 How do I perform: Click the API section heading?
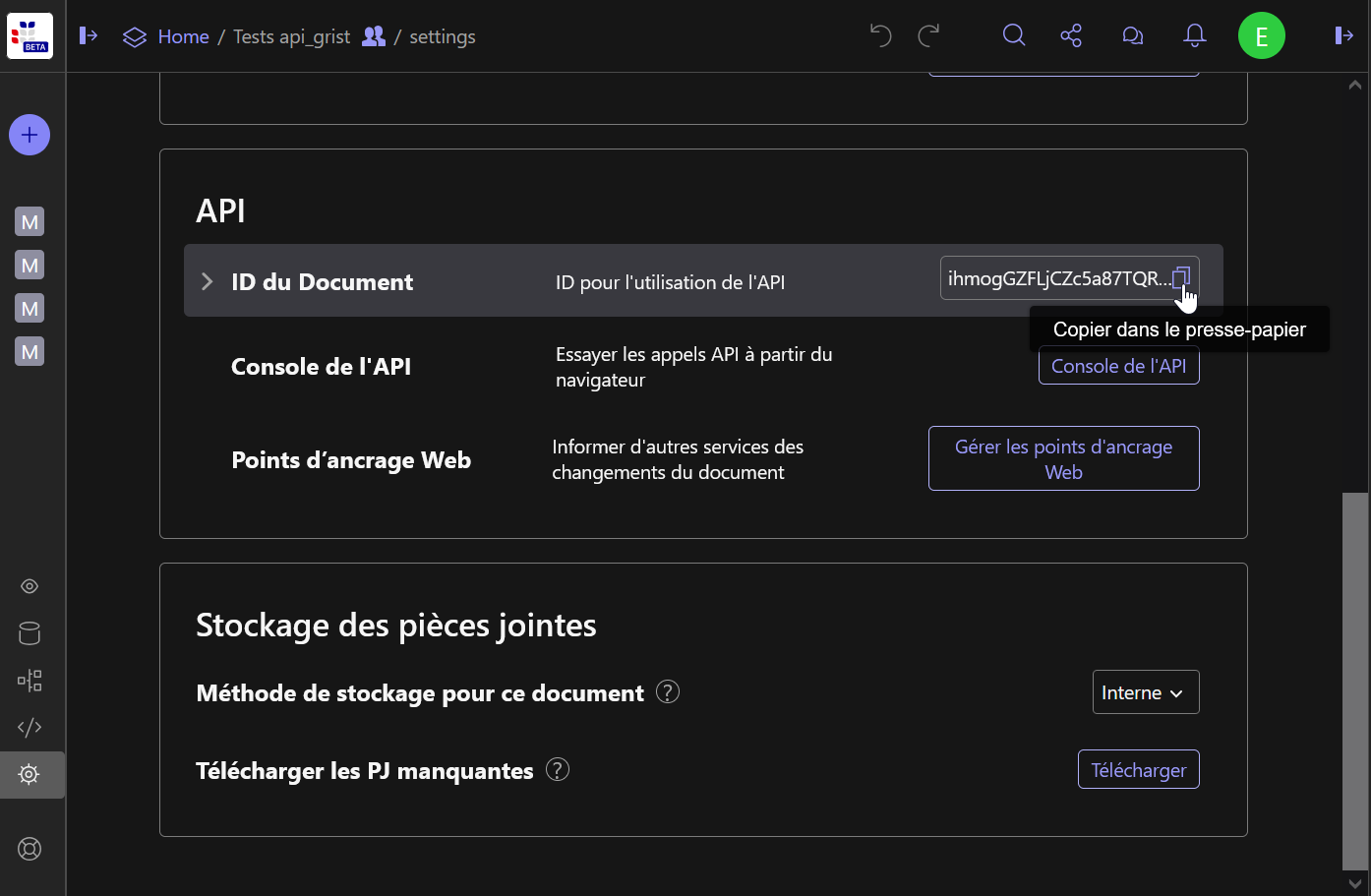(x=220, y=210)
